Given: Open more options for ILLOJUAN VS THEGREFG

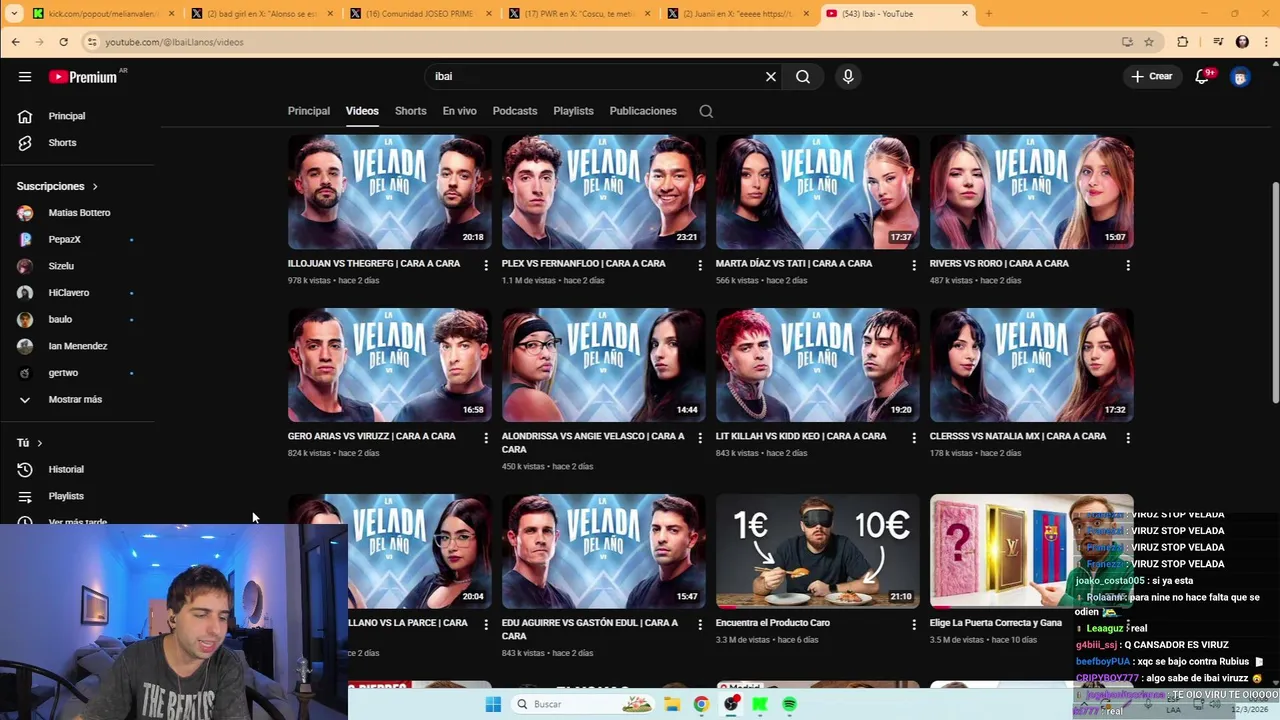Looking at the screenshot, I should click(486, 265).
